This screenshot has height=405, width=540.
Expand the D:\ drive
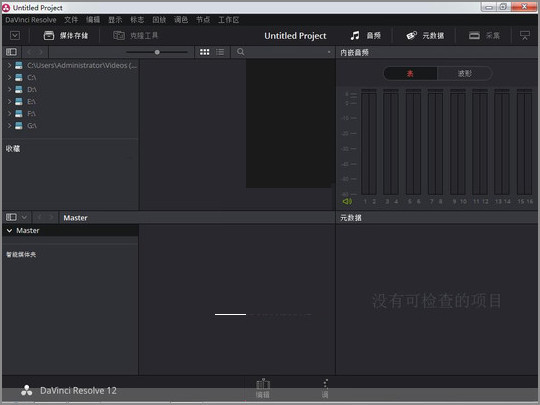tap(9, 89)
